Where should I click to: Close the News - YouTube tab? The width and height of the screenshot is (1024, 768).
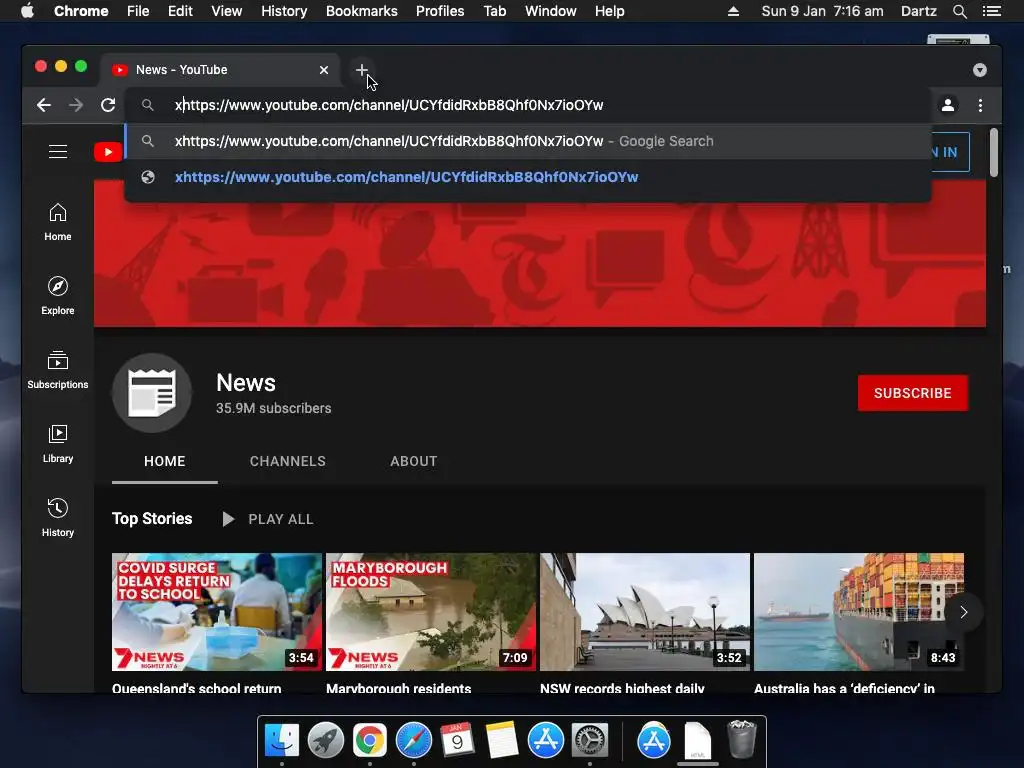(x=324, y=70)
